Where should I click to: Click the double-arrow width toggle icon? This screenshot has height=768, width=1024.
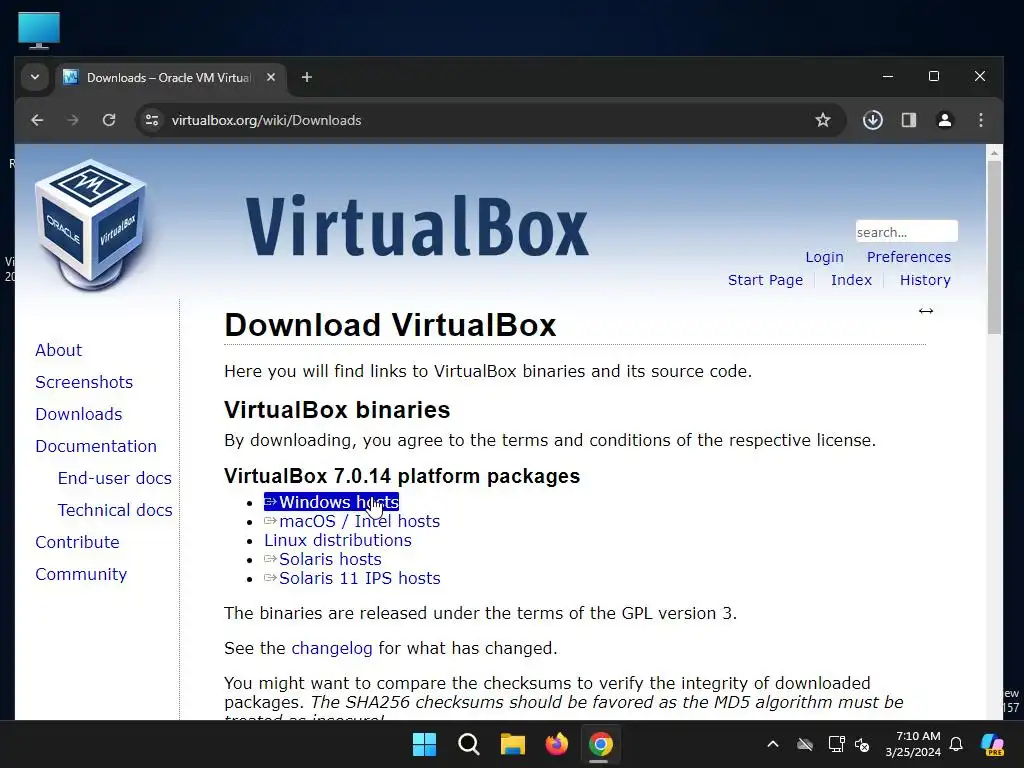click(925, 311)
